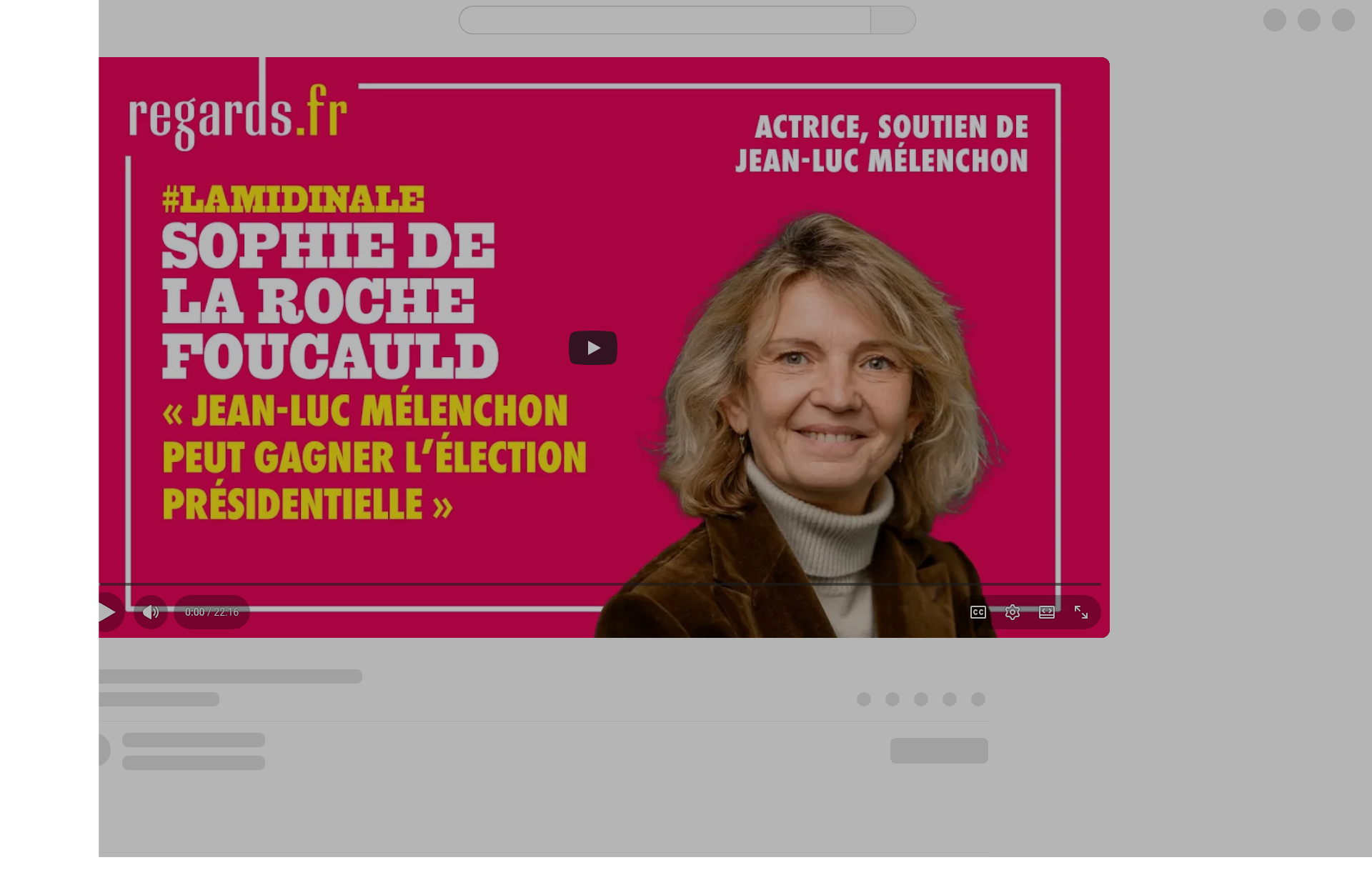1372x870 pixels.
Task: Click the video title placeholder bar
Action: point(230,676)
